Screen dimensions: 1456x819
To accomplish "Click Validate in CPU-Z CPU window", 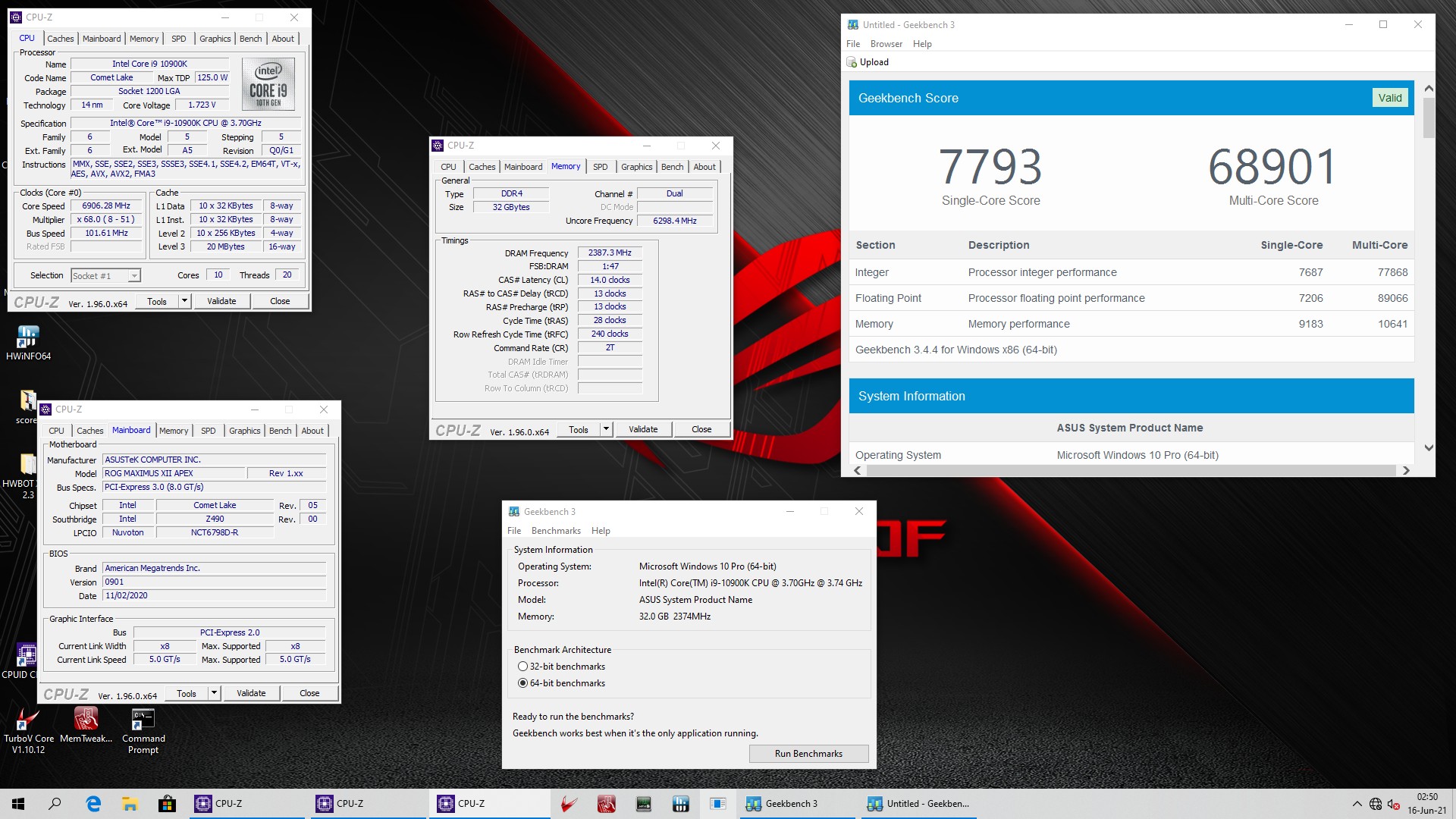I will pos(221,301).
